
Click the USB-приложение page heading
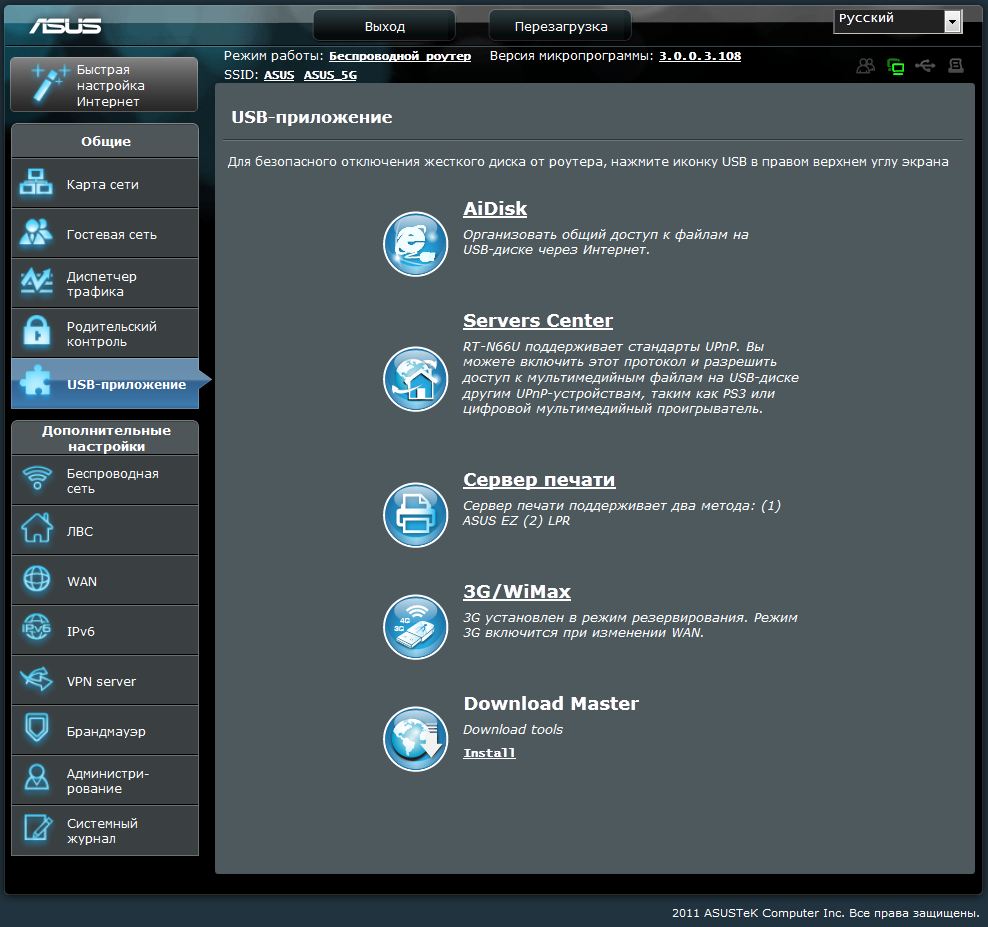311,117
